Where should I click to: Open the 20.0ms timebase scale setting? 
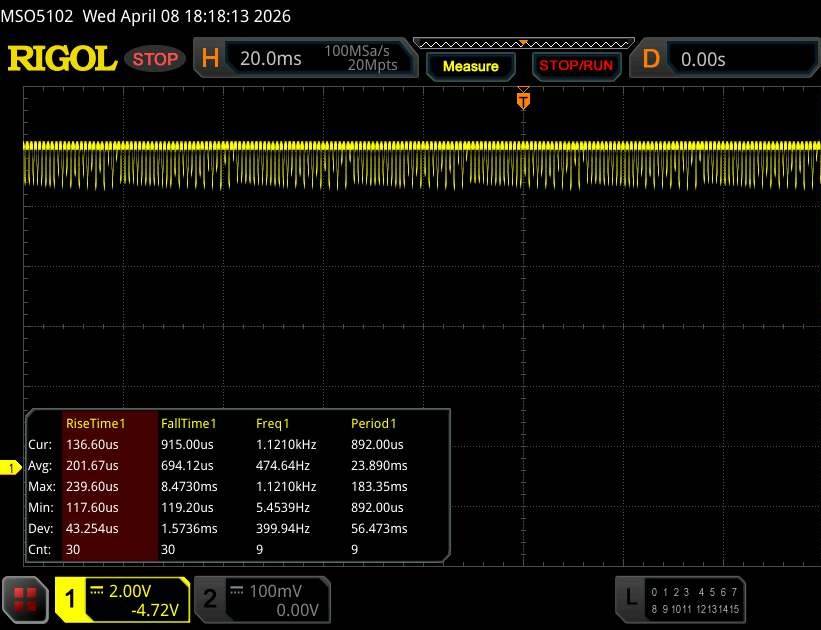pyautogui.click(x=271, y=59)
